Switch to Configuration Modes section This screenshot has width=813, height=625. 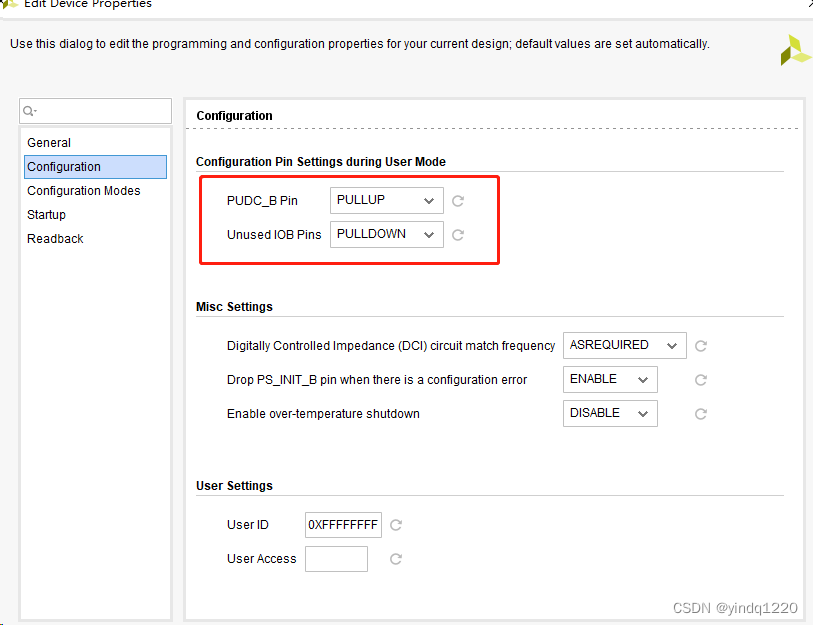[x=84, y=191]
